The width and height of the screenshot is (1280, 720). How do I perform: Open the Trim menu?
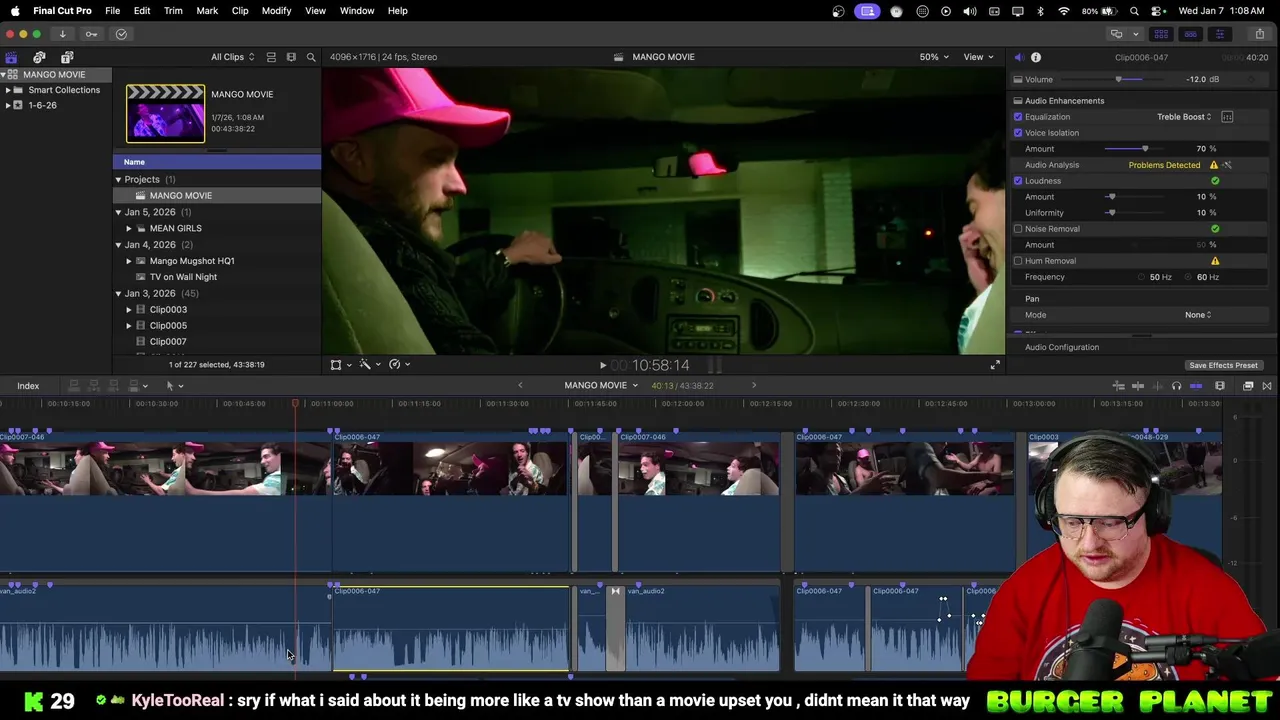173,11
